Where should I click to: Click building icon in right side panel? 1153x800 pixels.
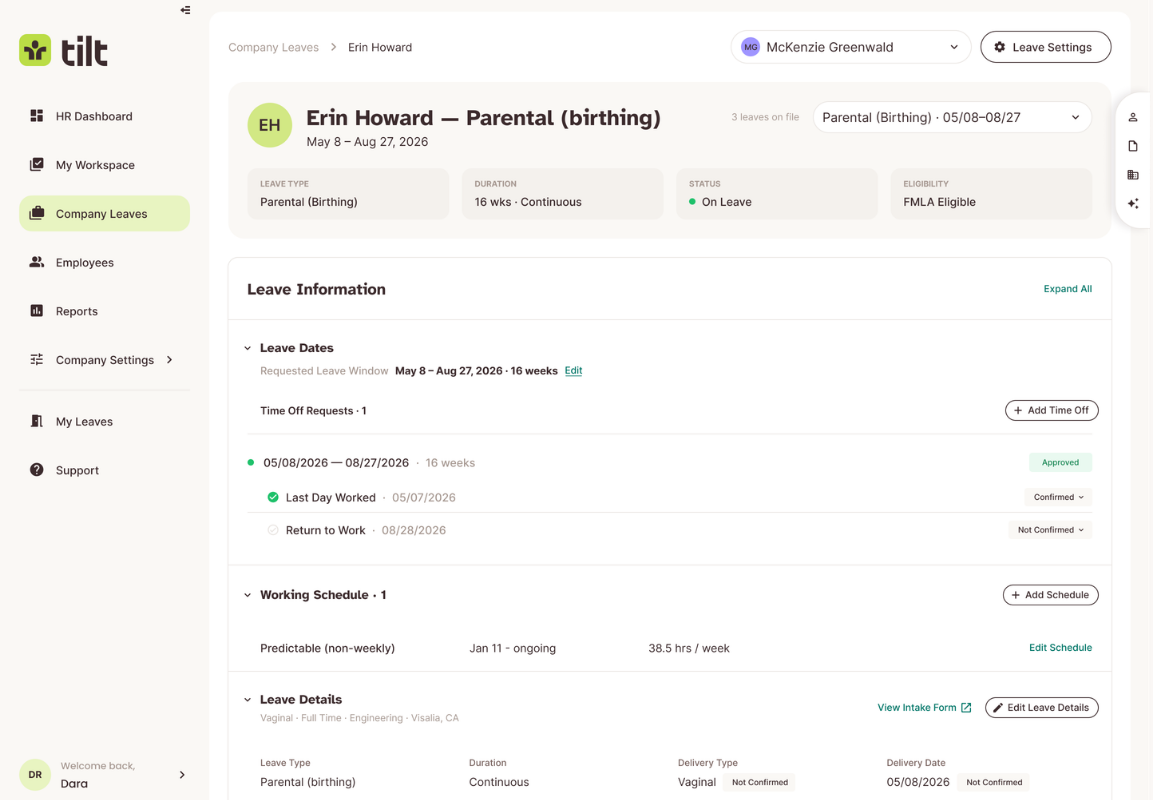(1133, 174)
